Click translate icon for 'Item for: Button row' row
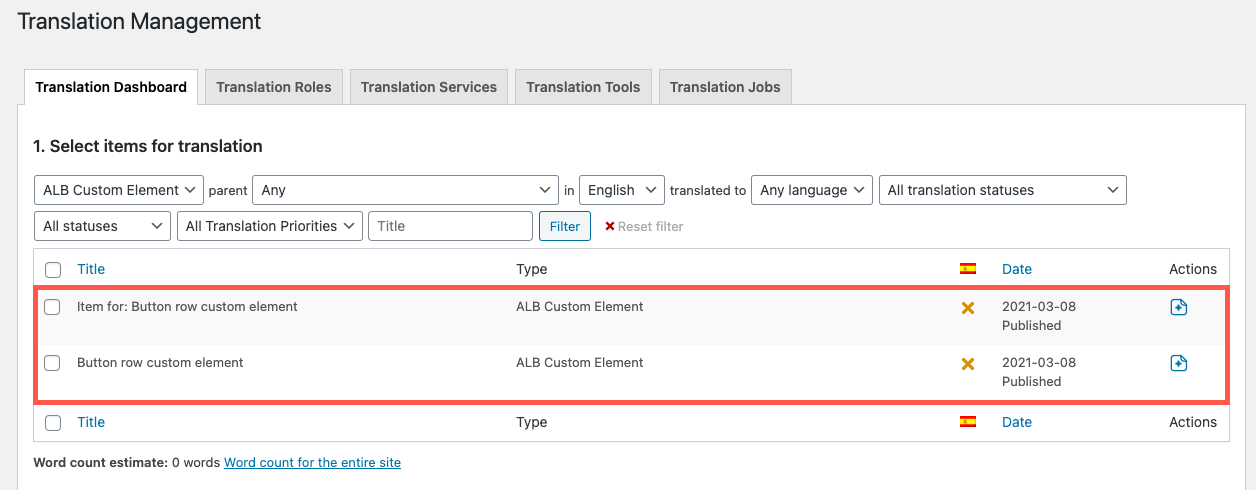Screen dimensions: 1256x490 pos(1178,308)
